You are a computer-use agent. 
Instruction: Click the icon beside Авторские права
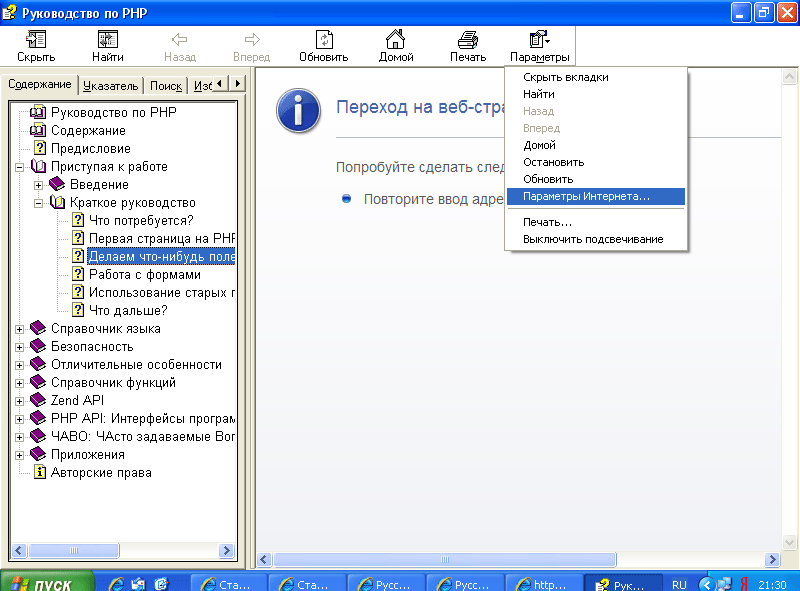click(x=40, y=472)
